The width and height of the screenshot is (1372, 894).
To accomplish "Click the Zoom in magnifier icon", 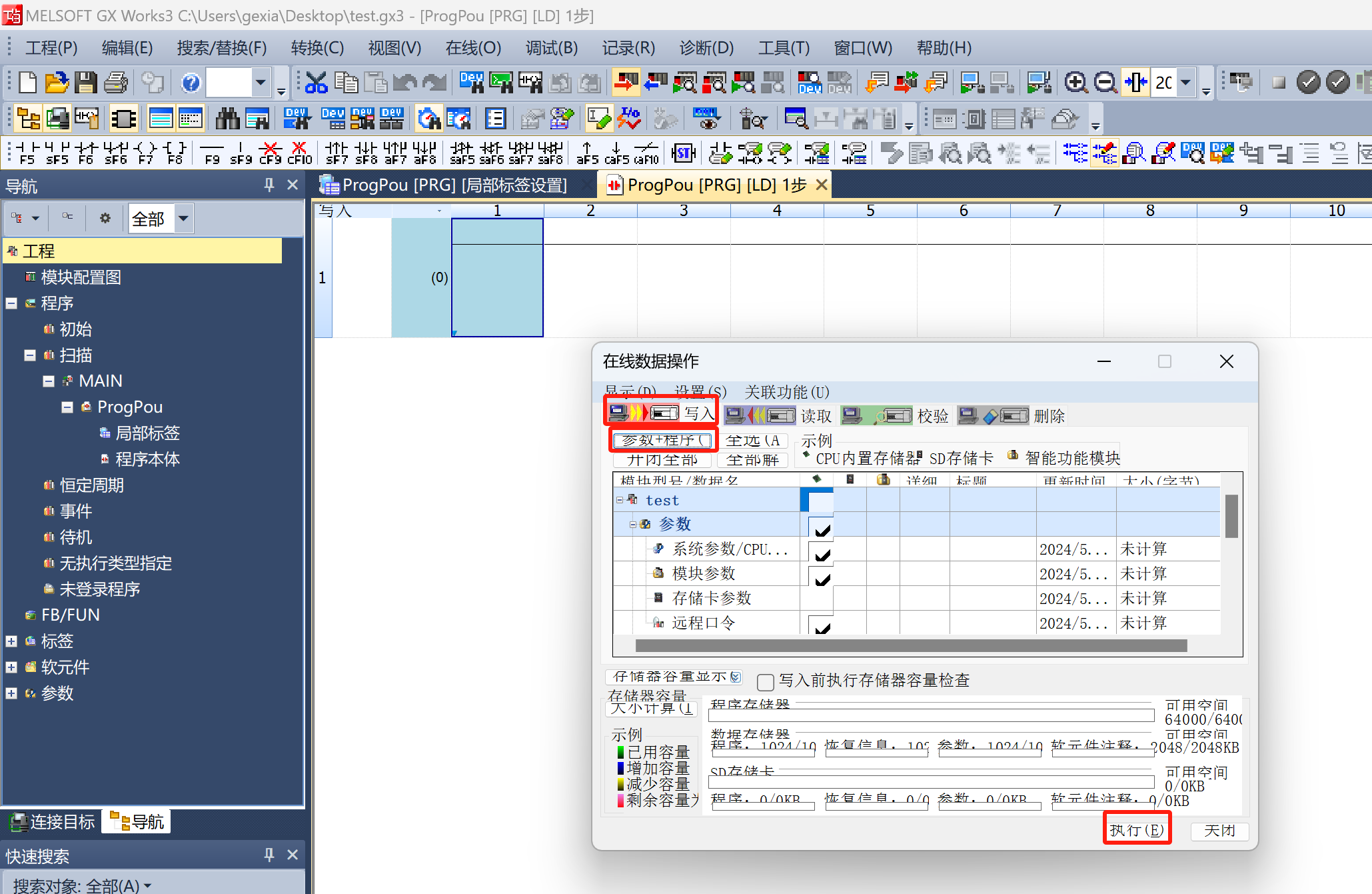I will coord(1075,83).
